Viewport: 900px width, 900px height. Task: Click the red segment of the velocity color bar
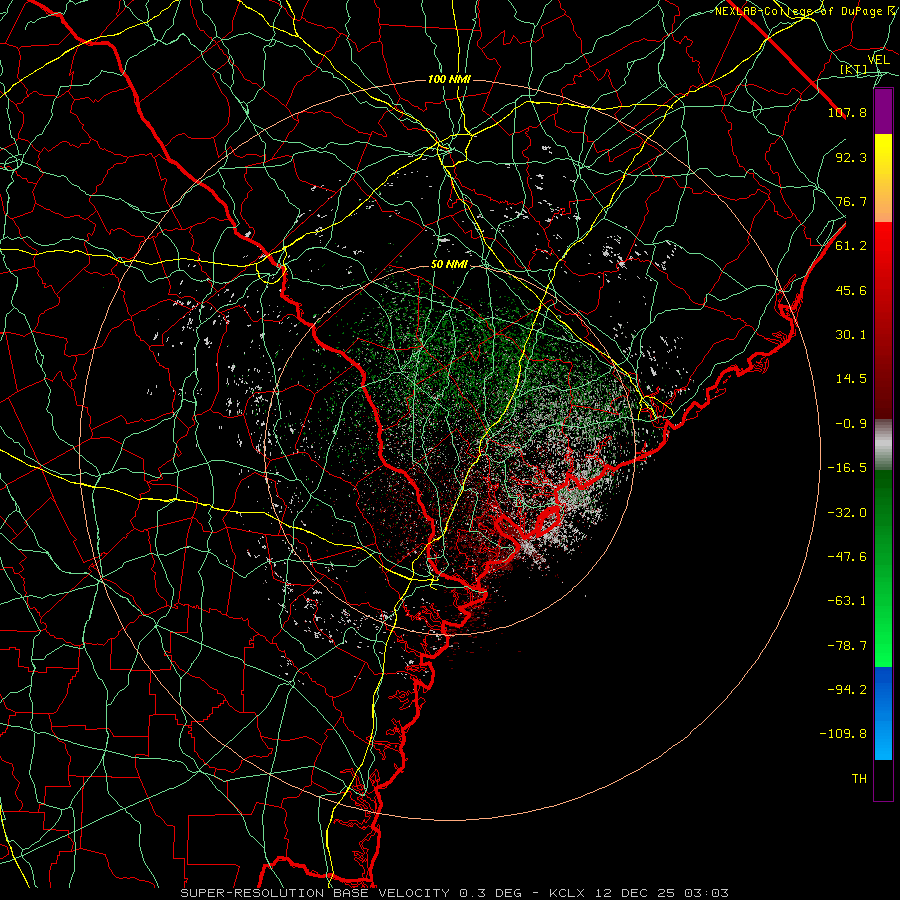coord(883,320)
